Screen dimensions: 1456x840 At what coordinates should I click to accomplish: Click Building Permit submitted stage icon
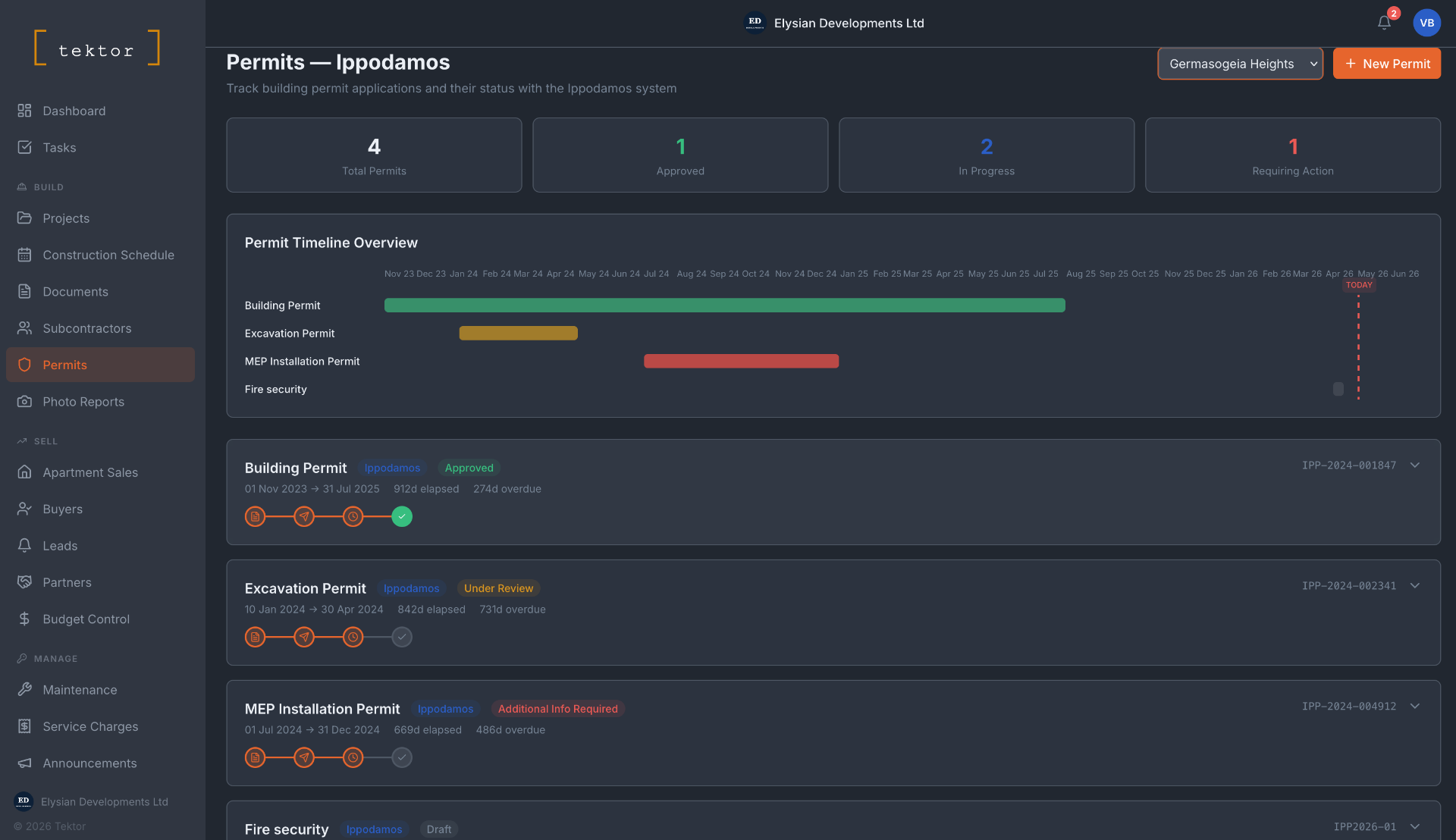304,516
